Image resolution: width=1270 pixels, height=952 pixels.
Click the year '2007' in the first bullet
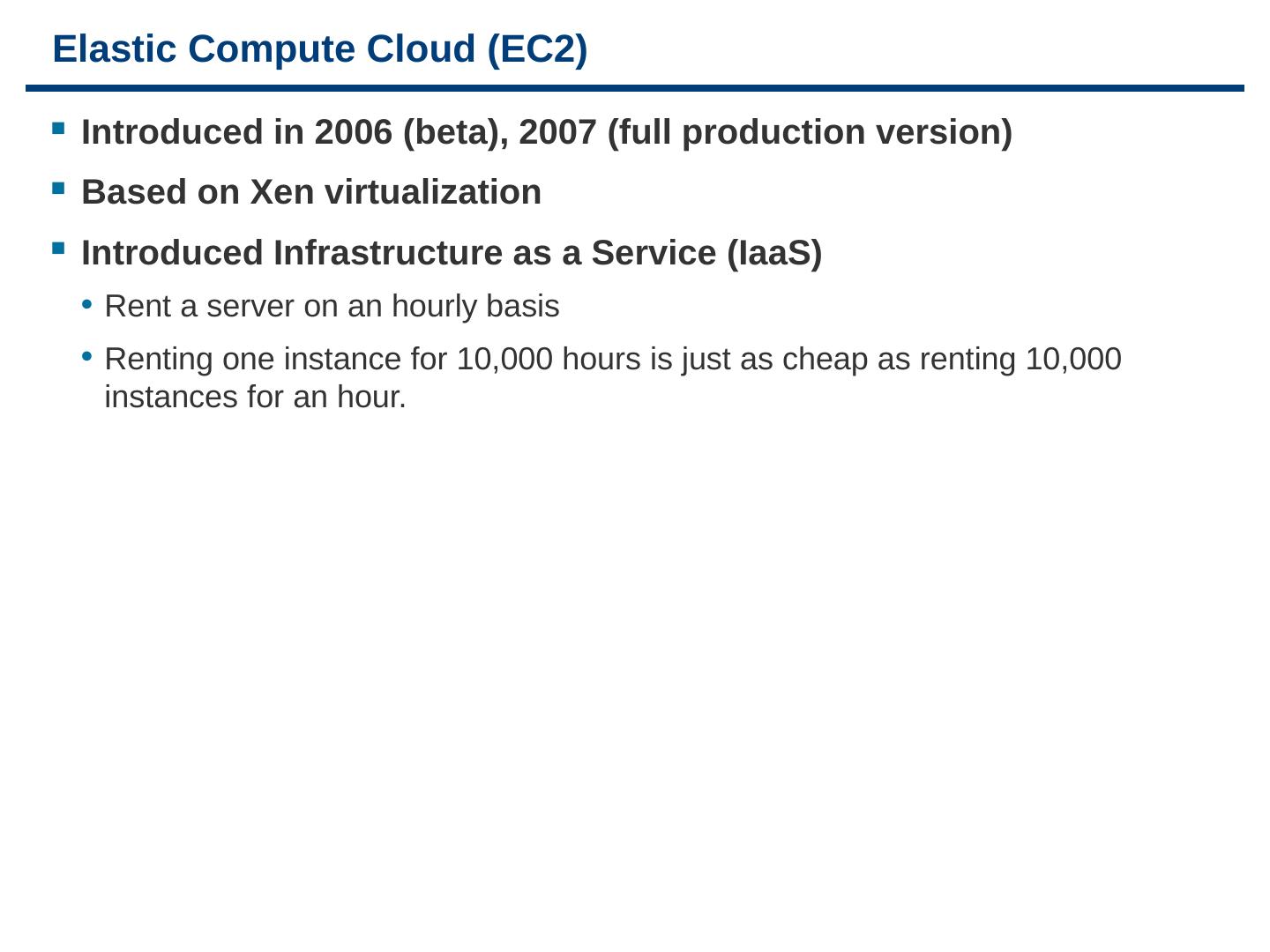click(x=557, y=132)
